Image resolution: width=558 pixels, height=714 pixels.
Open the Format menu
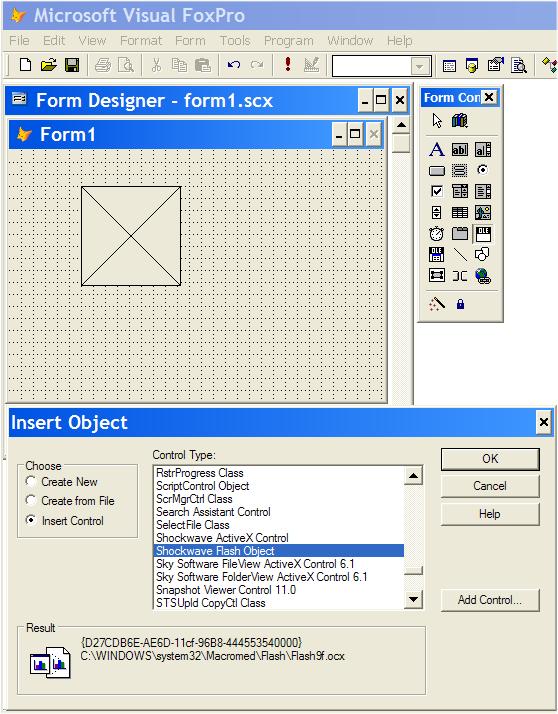click(141, 41)
